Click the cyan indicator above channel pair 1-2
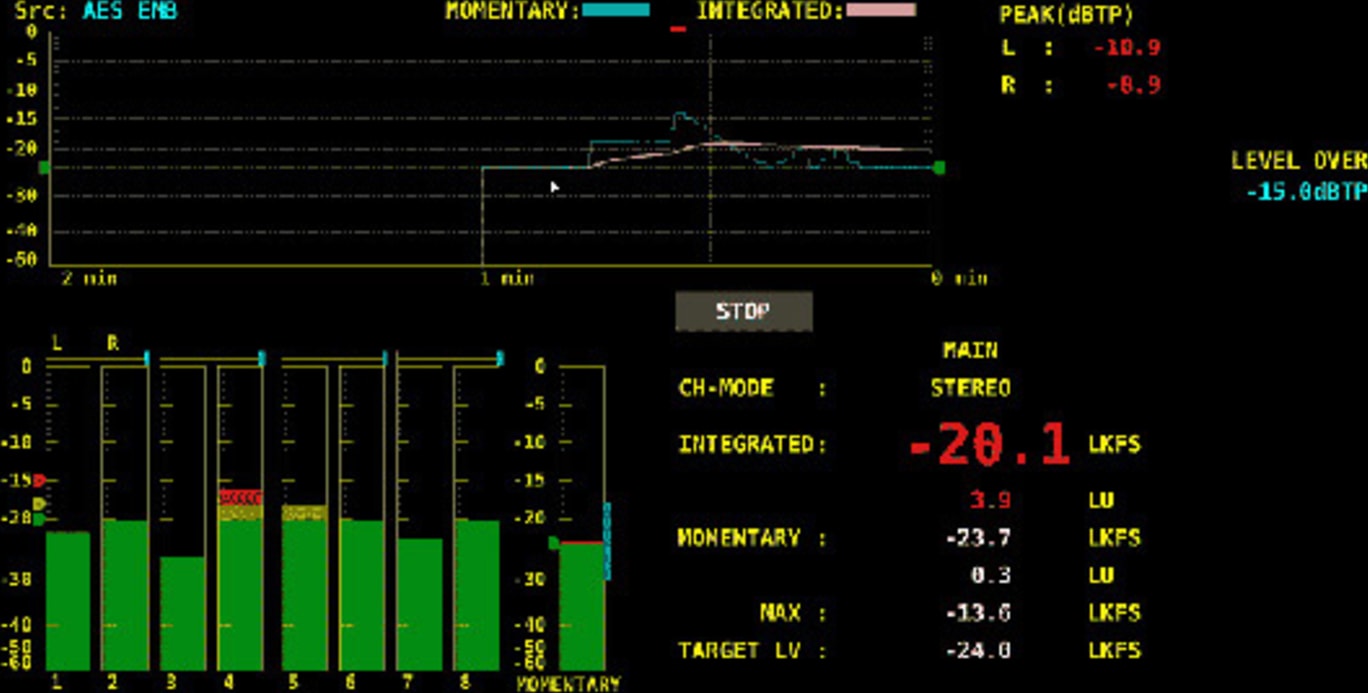Screen dimensions: 1368x693 click(x=146, y=358)
